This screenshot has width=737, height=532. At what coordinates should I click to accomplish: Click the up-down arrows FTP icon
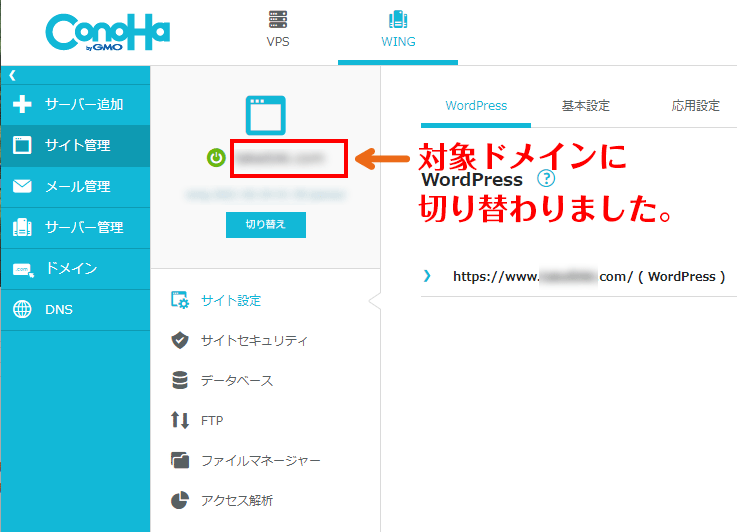[x=180, y=420]
